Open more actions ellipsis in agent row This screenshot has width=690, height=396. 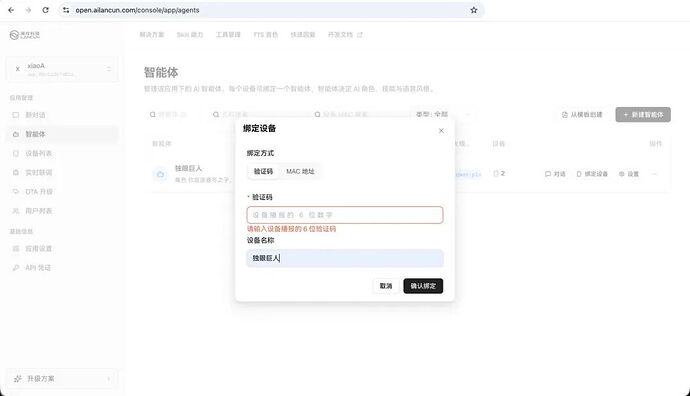click(x=654, y=174)
